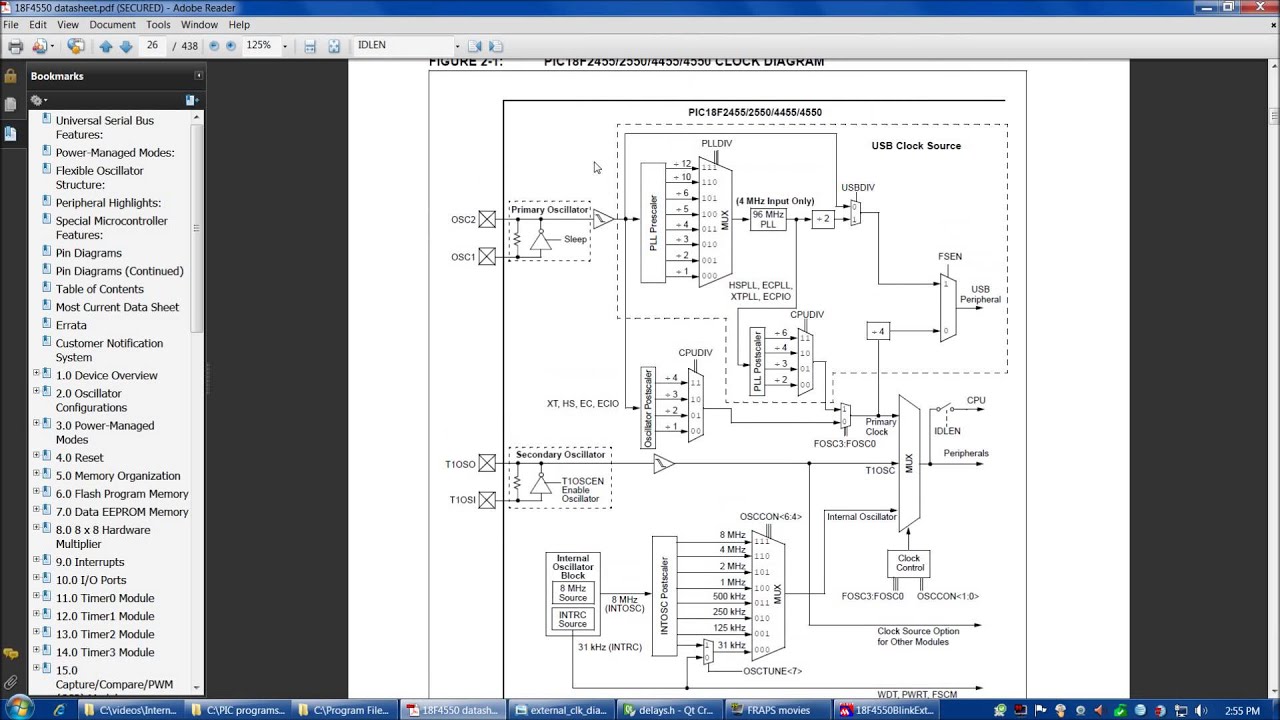Select the Bookmarks panel sidebar icon
Image resolution: width=1280 pixels, height=720 pixels.
(10, 133)
